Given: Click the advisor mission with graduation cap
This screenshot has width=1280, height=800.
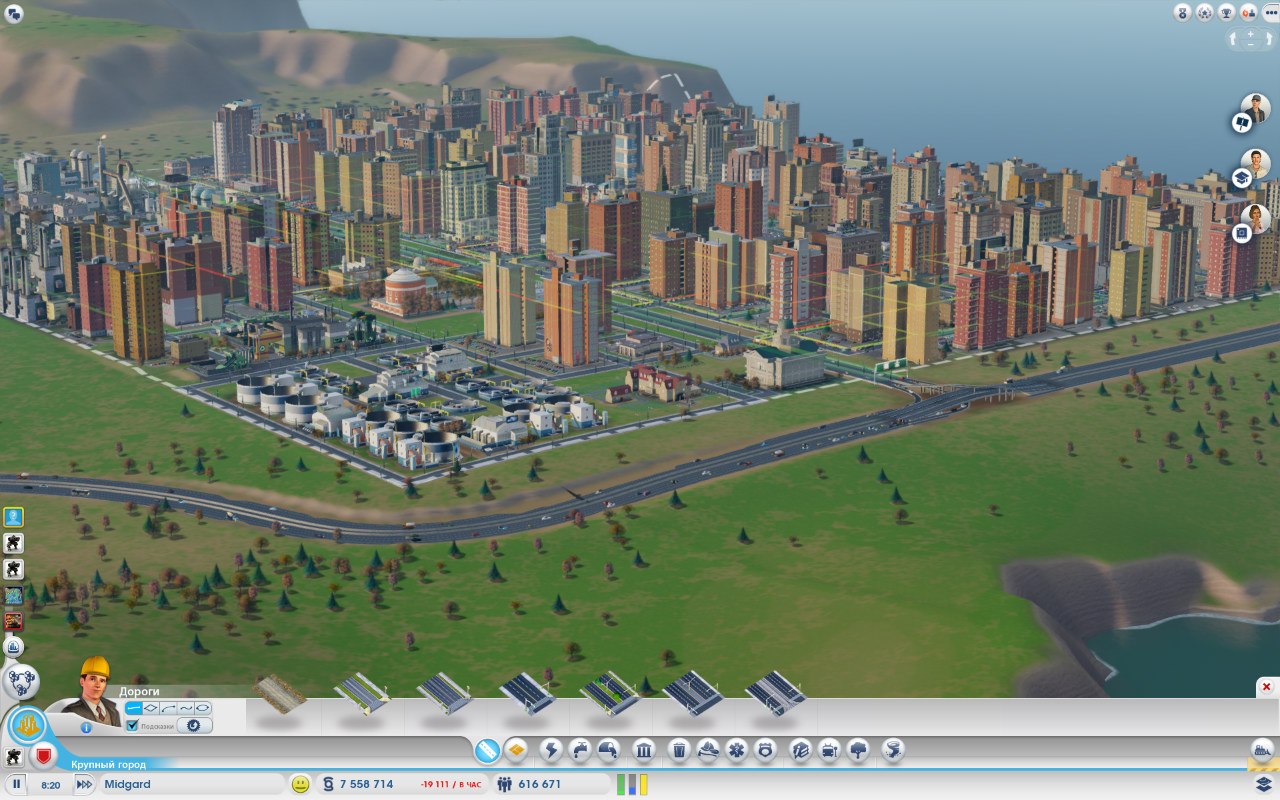Looking at the screenshot, I should click(1242, 178).
